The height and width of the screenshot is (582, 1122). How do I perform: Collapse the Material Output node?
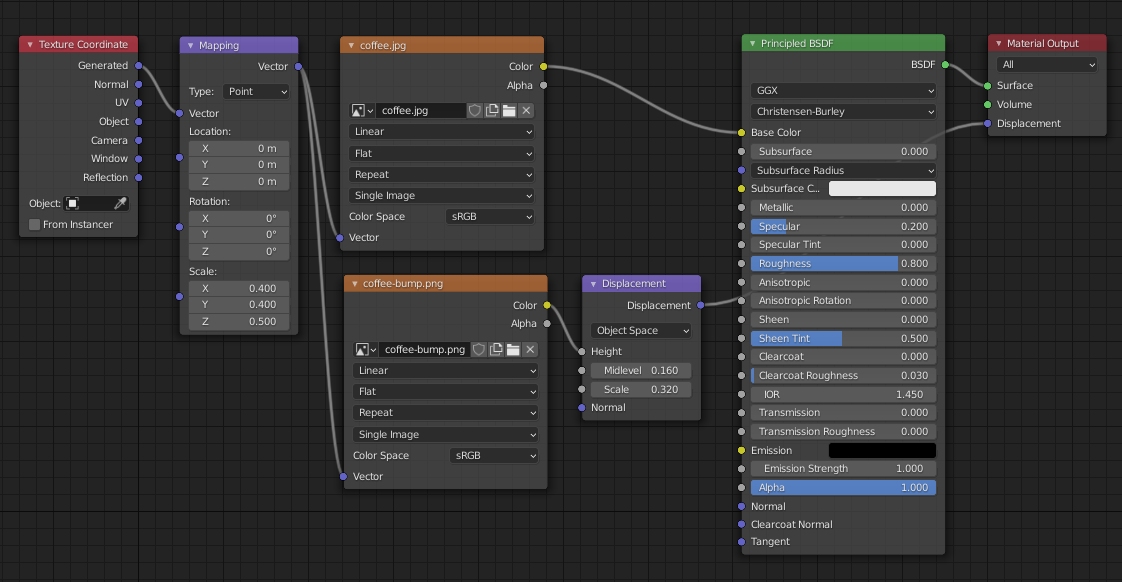click(x=999, y=44)
